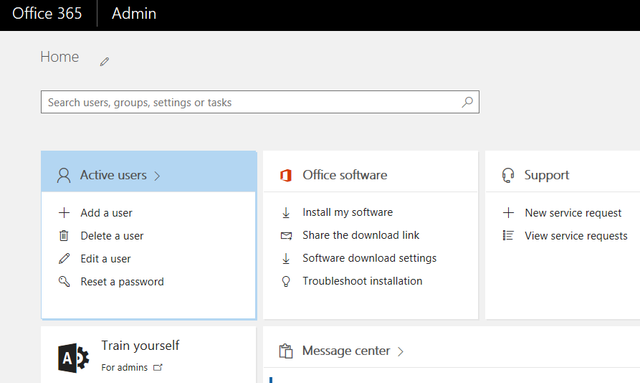
Task: Click the orange Office software logo
Action: pyautogui.click(x=286, y=176)
